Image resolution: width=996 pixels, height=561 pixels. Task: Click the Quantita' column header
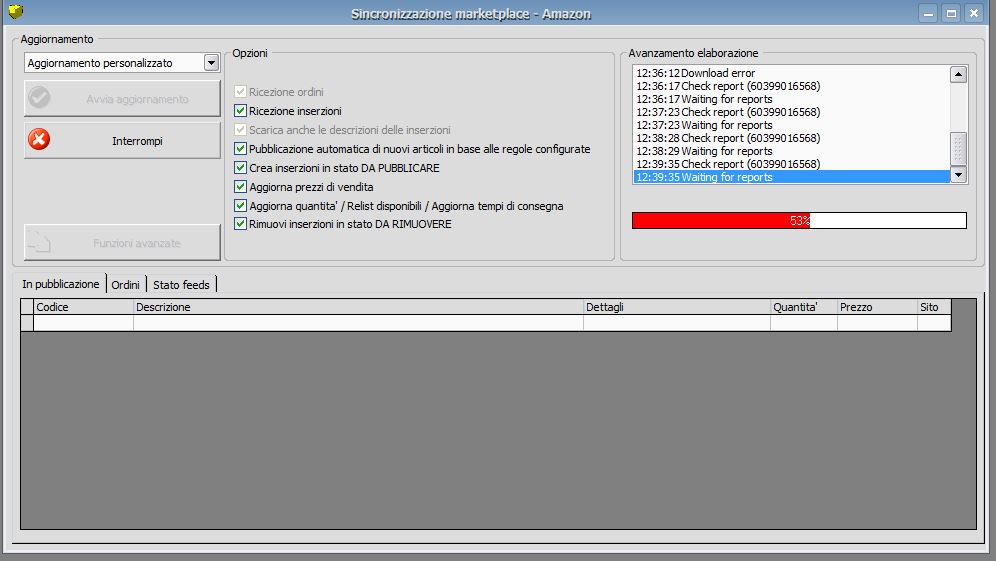[x=804, y=307]
